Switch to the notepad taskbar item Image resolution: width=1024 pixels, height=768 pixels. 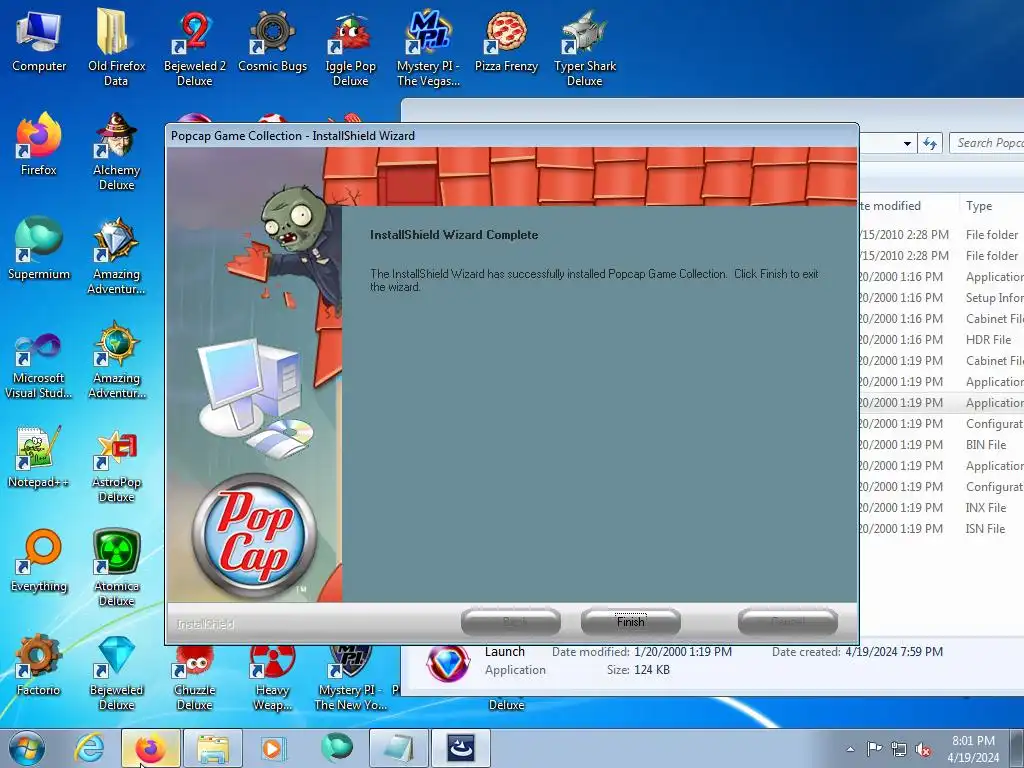tap(399, 748)
